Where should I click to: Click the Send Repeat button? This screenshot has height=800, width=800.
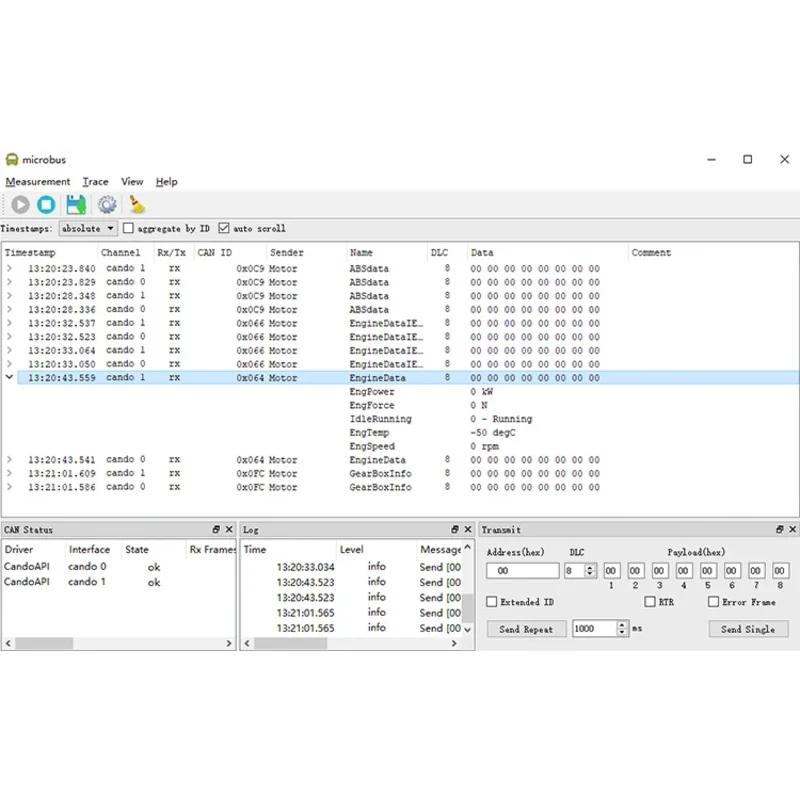526,629
